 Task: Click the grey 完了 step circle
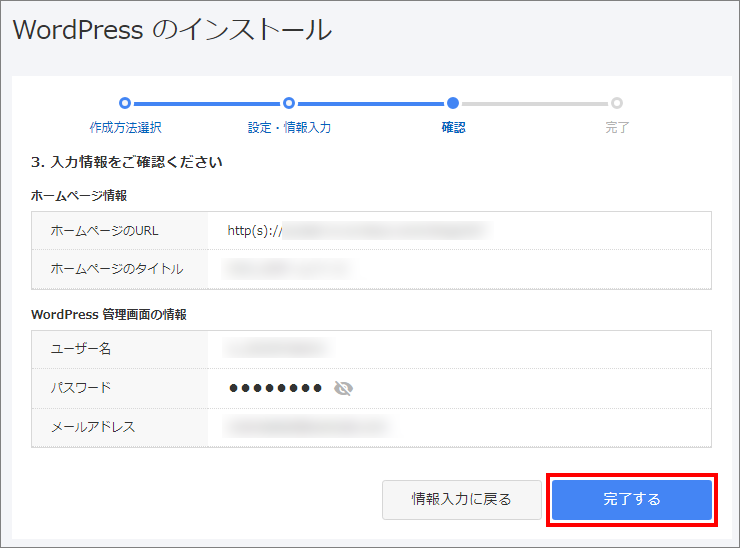(x=617, y=102)
